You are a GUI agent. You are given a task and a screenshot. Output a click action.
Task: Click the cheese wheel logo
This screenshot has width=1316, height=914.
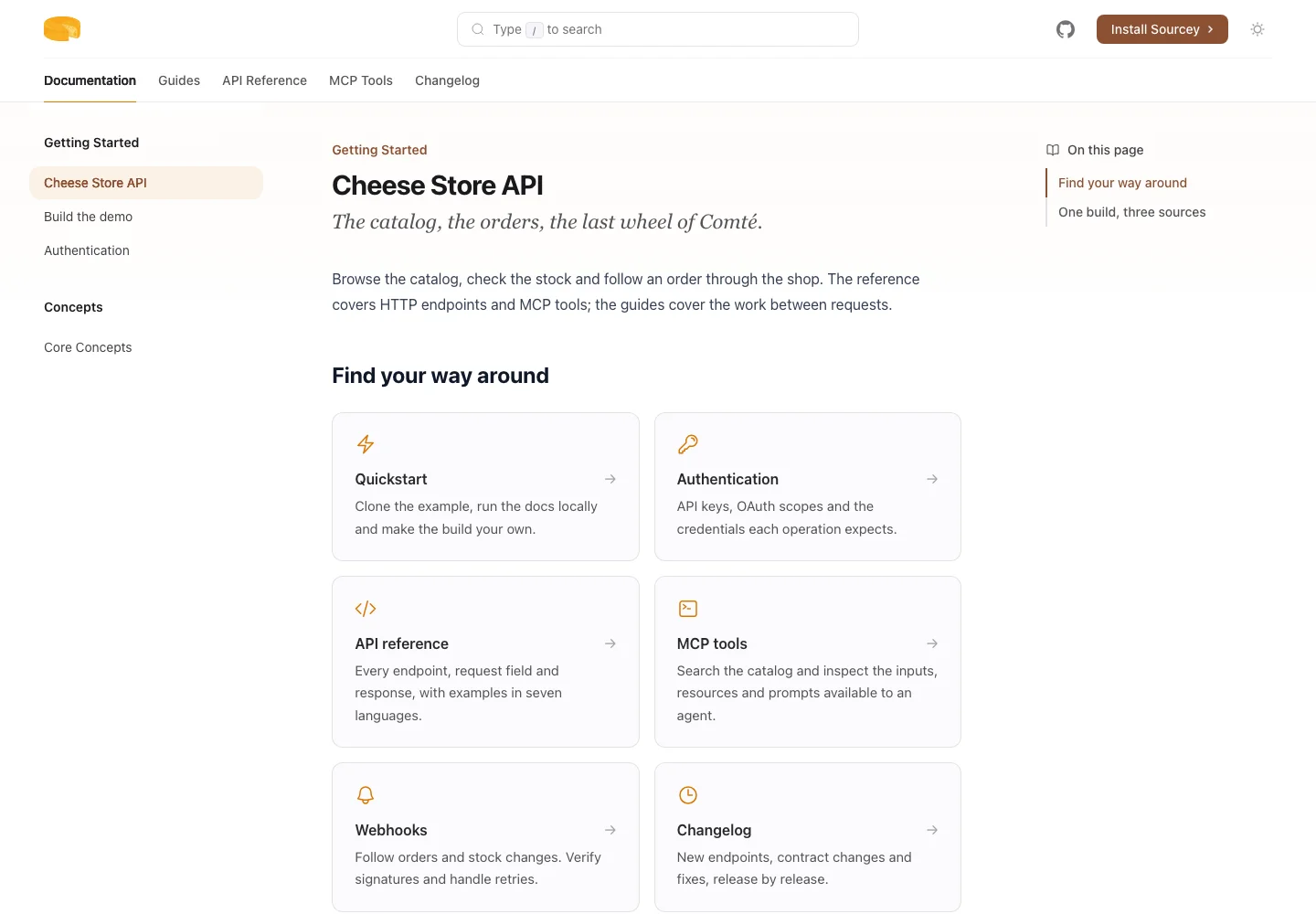pyautogui.click(x=62, y=29)
